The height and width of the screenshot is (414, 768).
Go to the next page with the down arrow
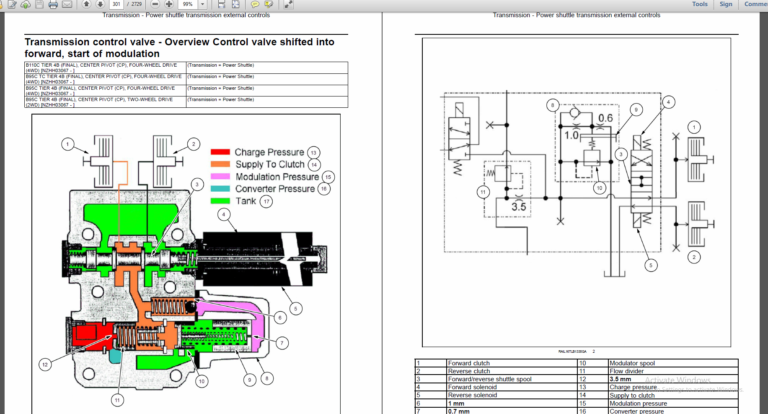click(100, 4)
